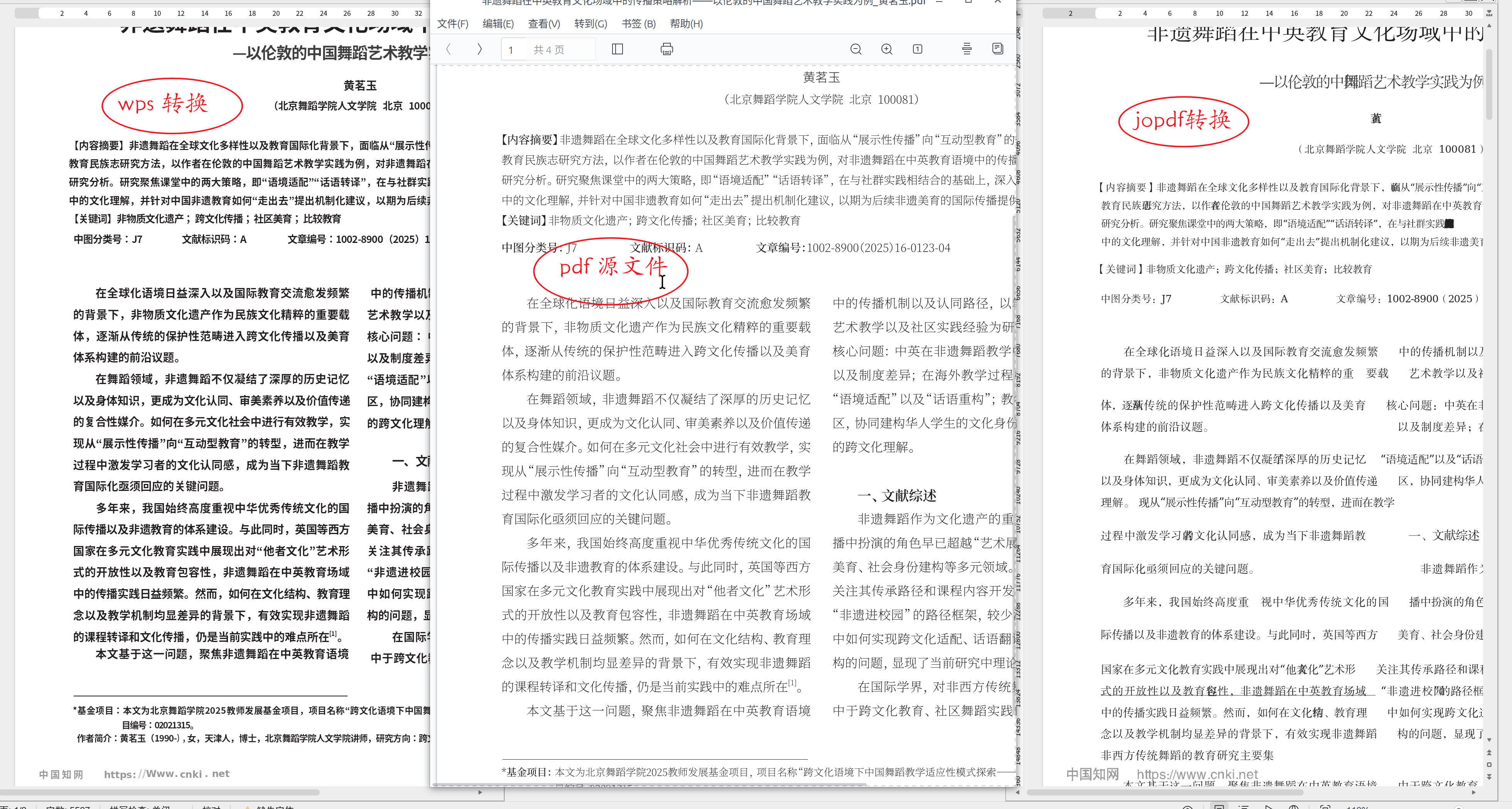Open the 书签(B) menu

(638, 24)
